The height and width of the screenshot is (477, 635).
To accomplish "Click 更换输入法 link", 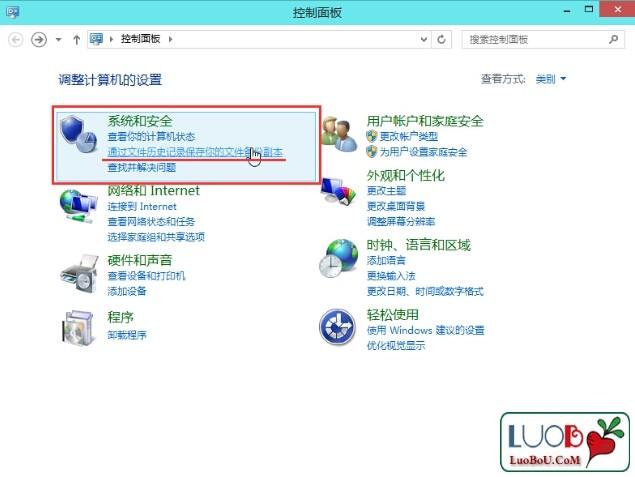I will coord(391,276).
